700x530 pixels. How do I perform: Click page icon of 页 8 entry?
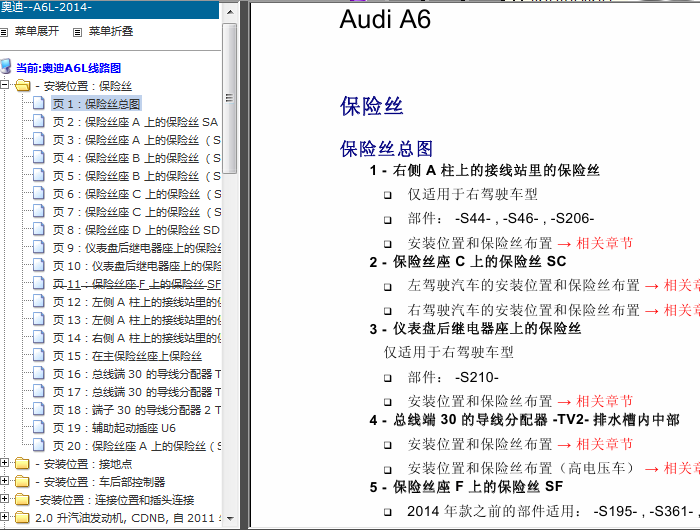[x=39, y=229]
